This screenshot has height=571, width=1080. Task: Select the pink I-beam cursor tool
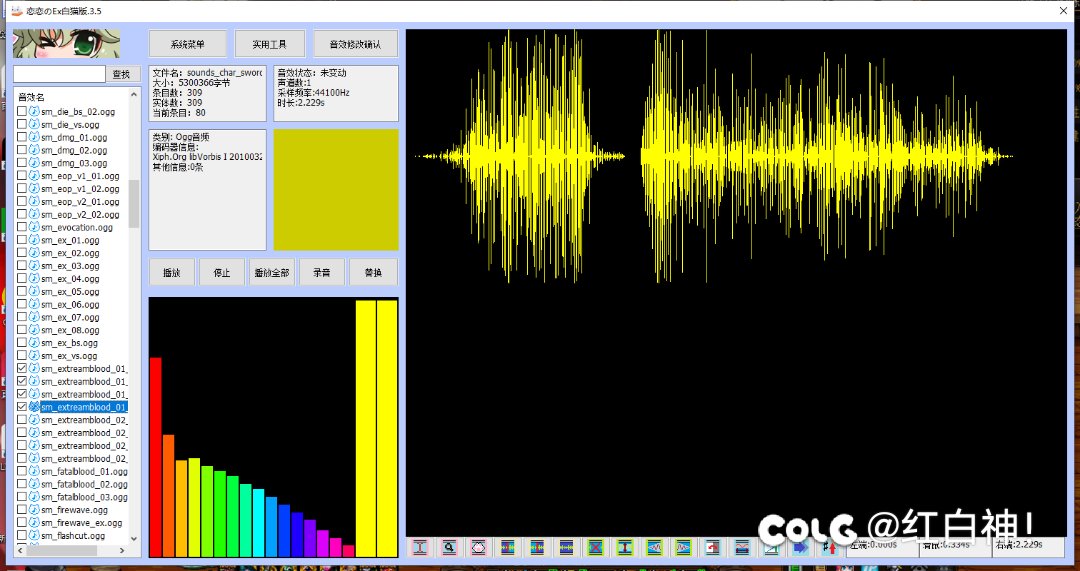pyautogui.click(x=420, y=548)
